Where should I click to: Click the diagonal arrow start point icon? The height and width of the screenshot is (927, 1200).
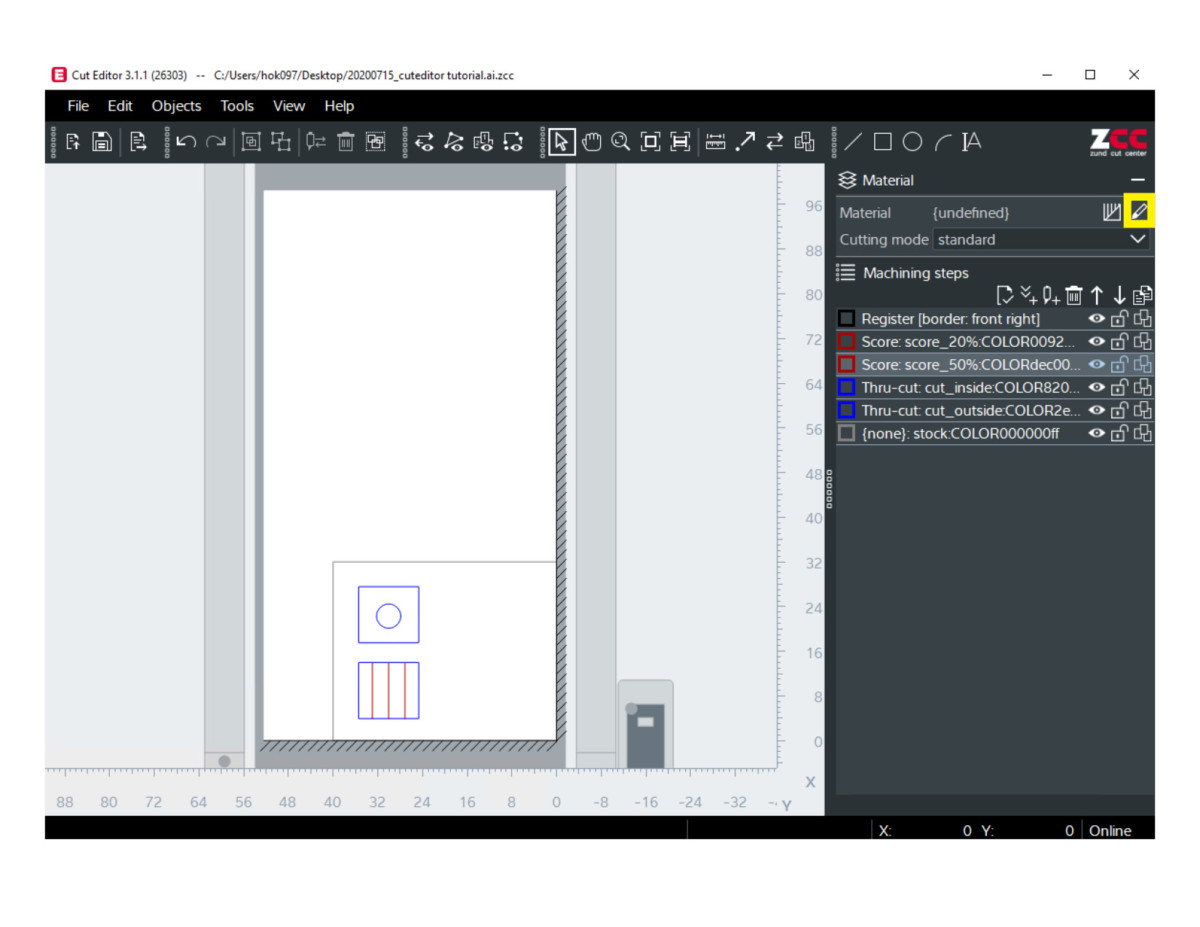745,142
